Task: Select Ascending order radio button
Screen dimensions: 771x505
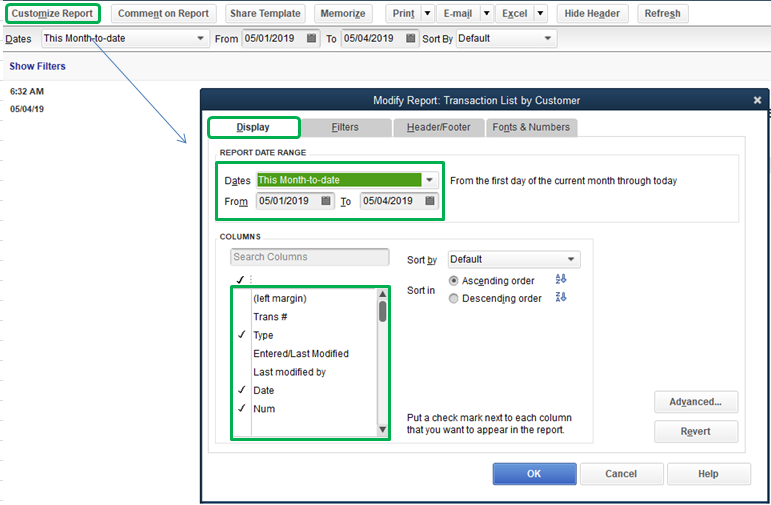Action: click(453, 281)
